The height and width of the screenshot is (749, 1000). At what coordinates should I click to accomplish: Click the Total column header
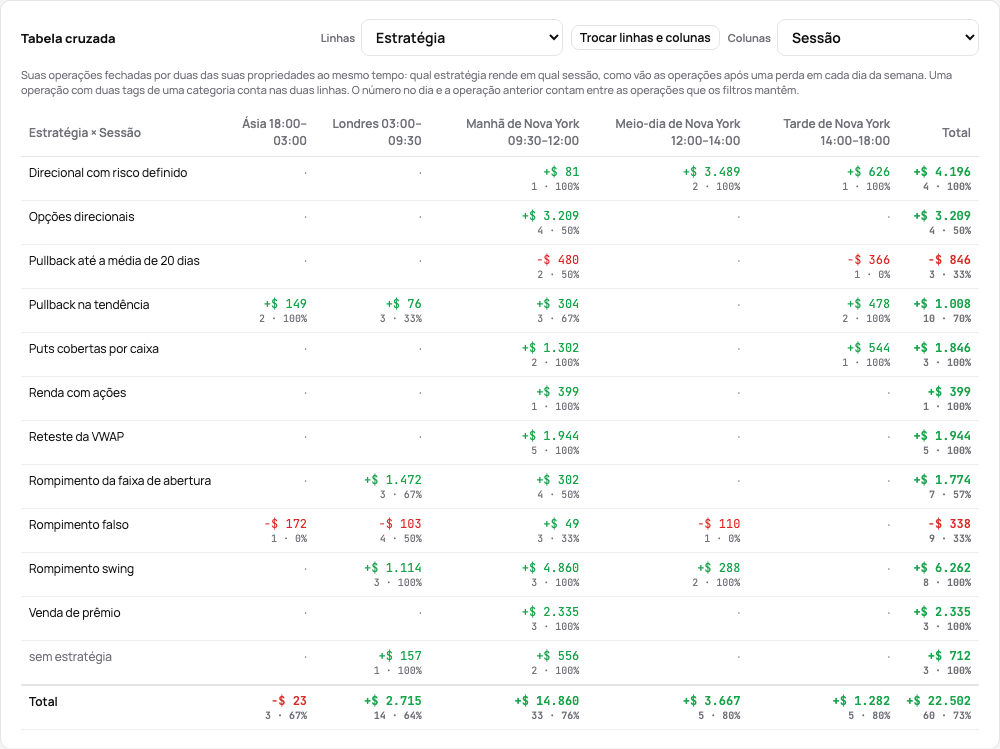957,133
